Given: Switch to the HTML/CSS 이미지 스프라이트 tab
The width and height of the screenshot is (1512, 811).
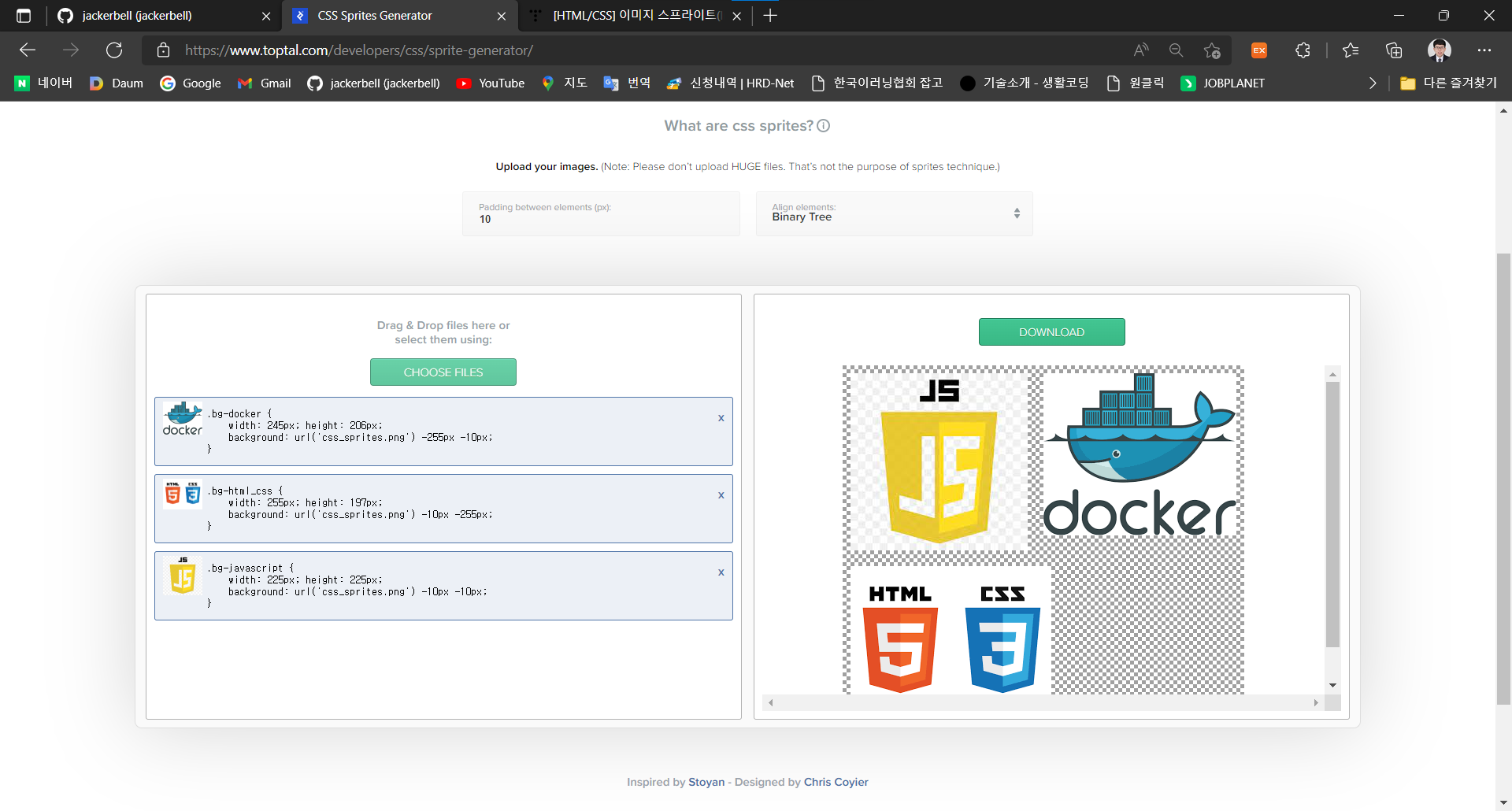Looking at the screenshot, I should [635, 16].
